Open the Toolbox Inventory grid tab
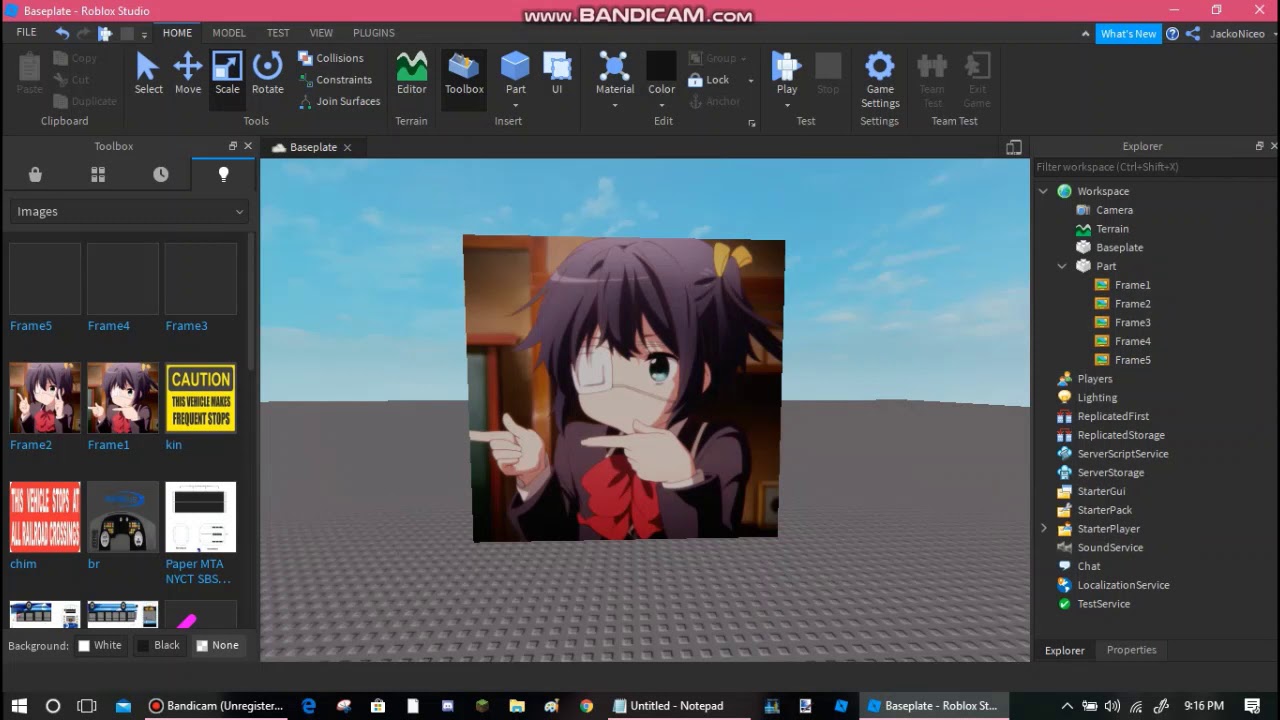 tap(98, 174)
